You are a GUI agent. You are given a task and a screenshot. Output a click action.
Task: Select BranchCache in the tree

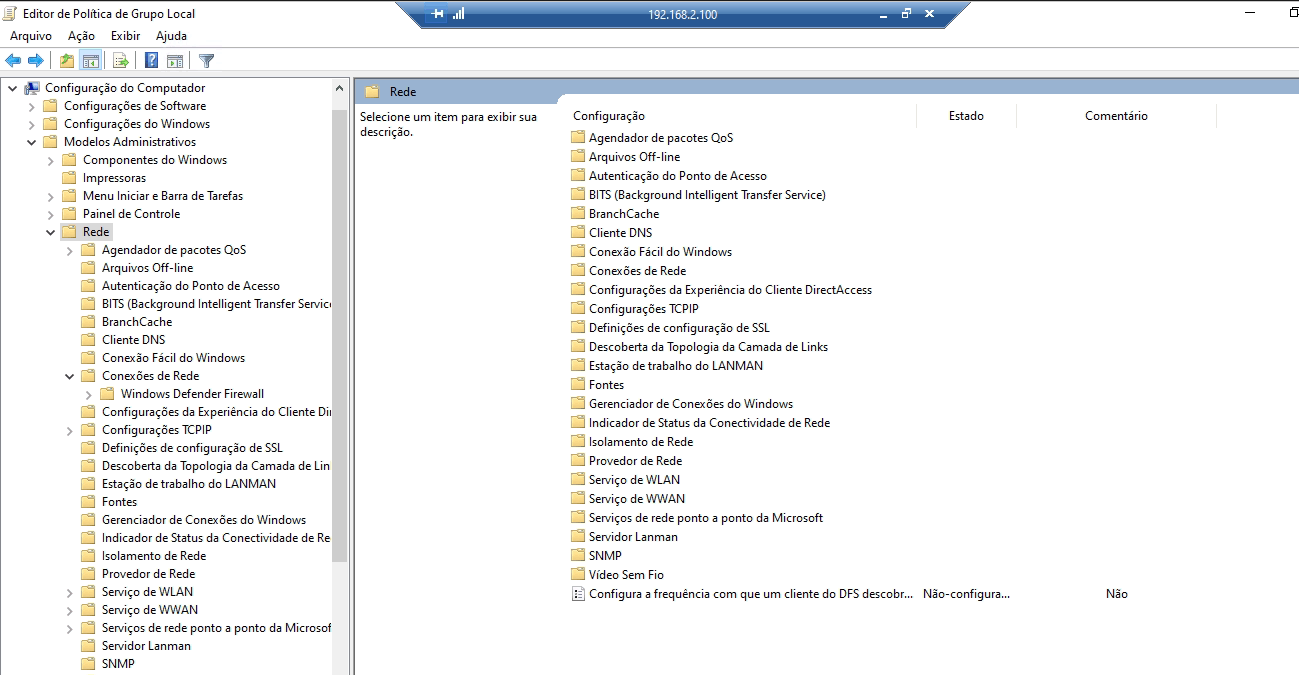point(136,322)
